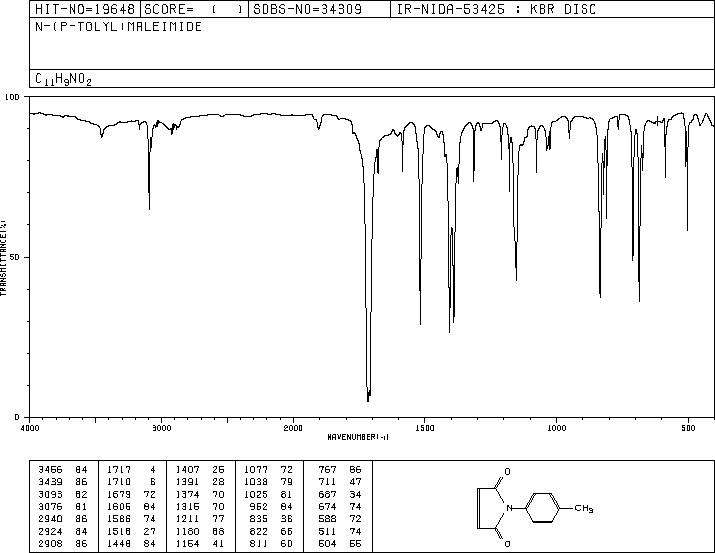This screenshot has width=715, height=553.
Task: Select peak table entry 1407
Action: tap(187, 470)
